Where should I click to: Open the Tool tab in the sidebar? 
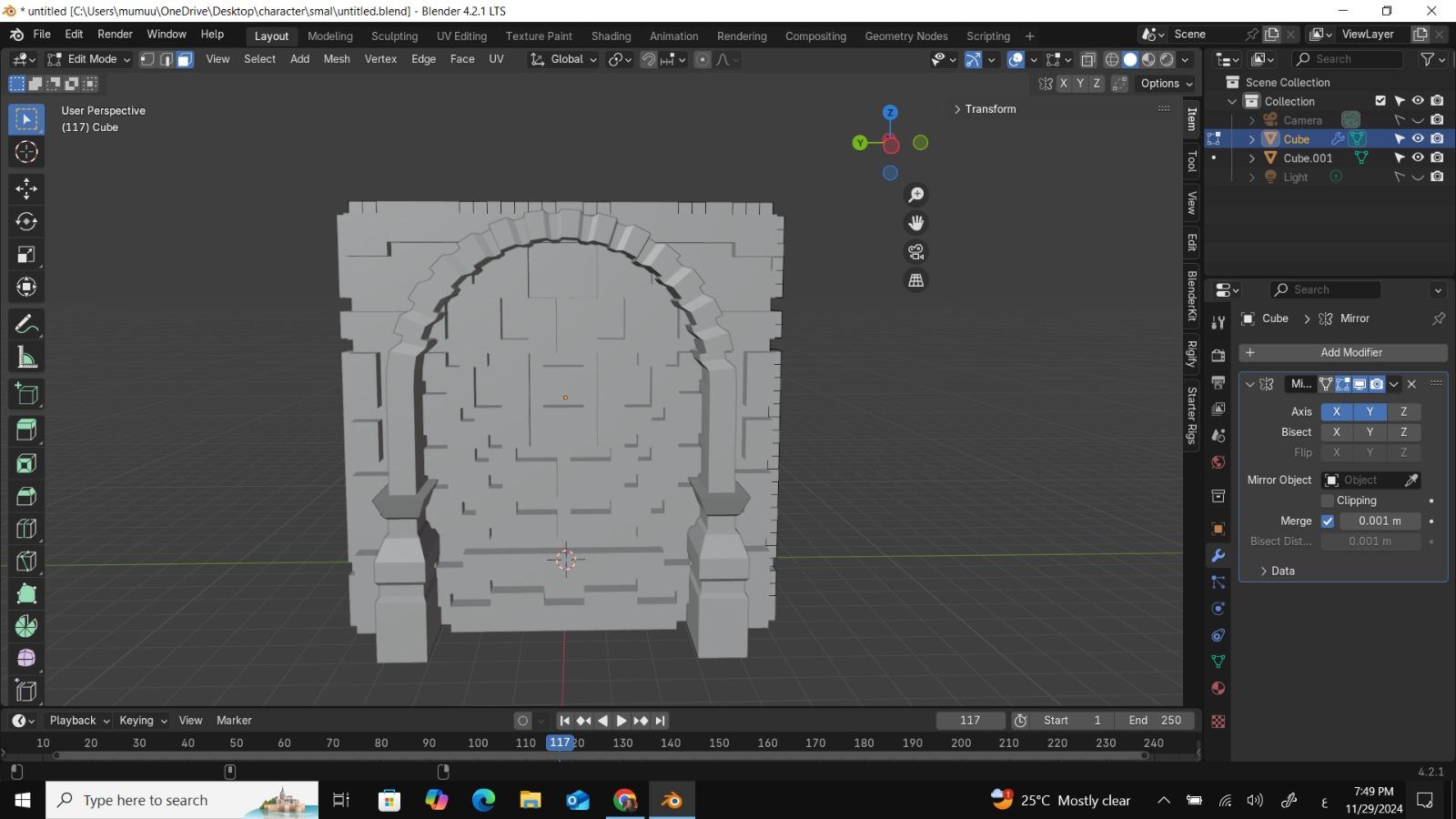(x=1191, y=161)
